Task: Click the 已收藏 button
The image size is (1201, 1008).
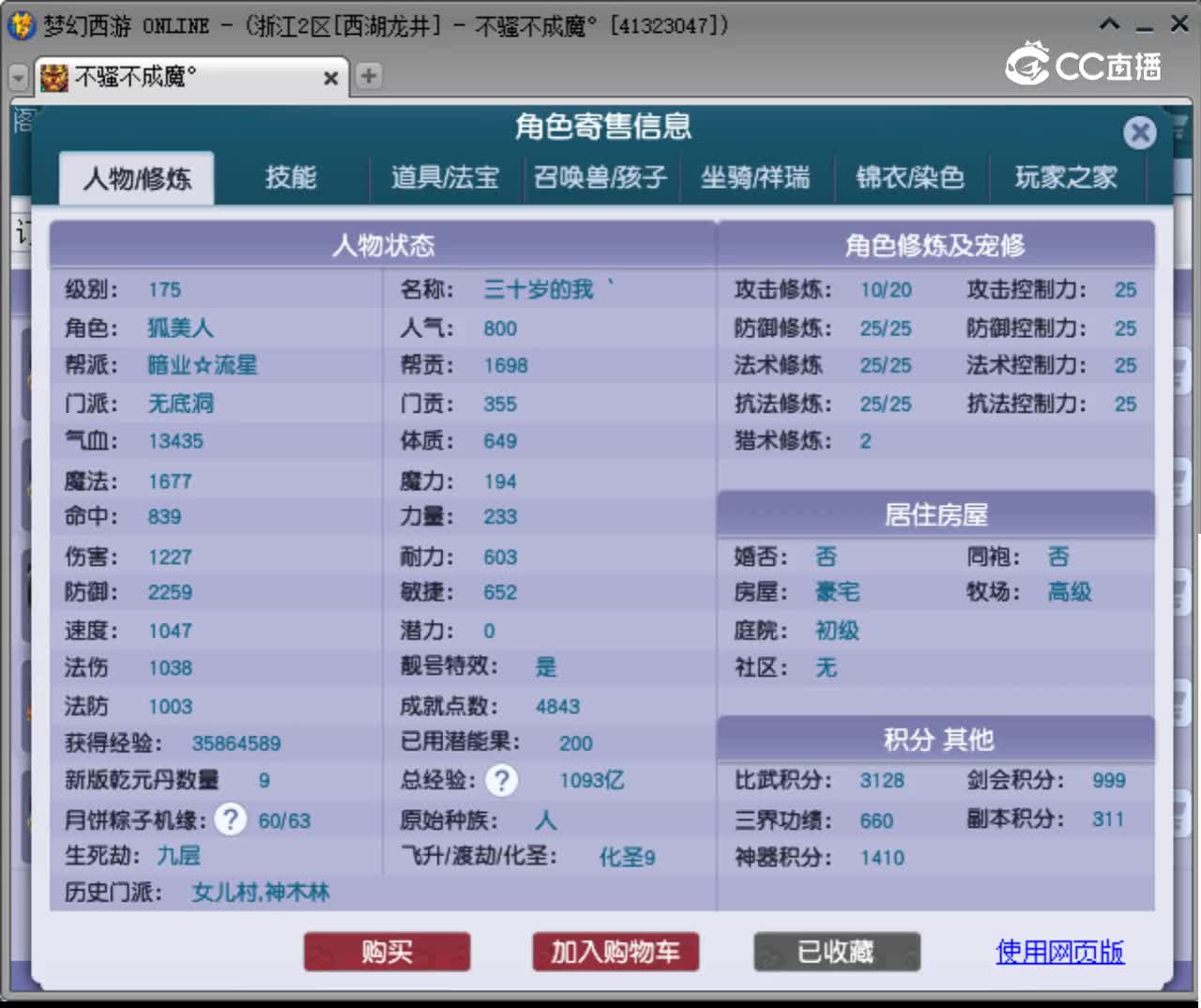Action: (837, 952)
